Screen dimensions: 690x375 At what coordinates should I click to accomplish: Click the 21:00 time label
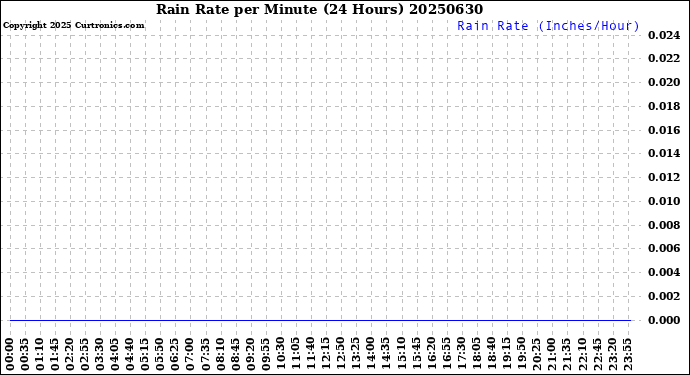pyautogui.click(x=552, y=355)
